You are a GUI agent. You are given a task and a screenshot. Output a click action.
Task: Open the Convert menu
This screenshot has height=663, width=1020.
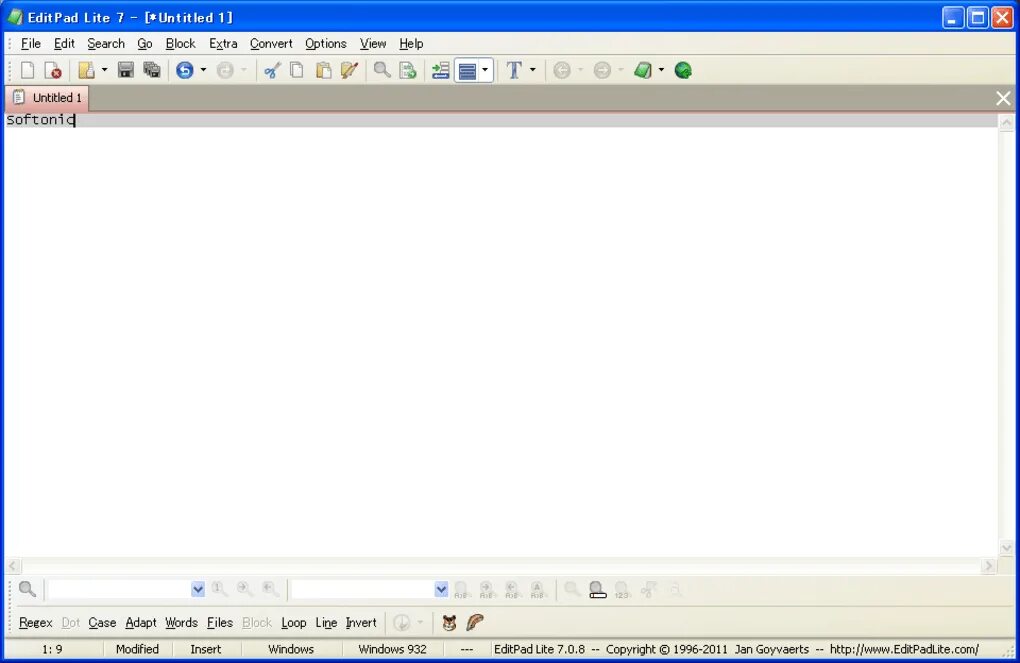pos(270,43)
